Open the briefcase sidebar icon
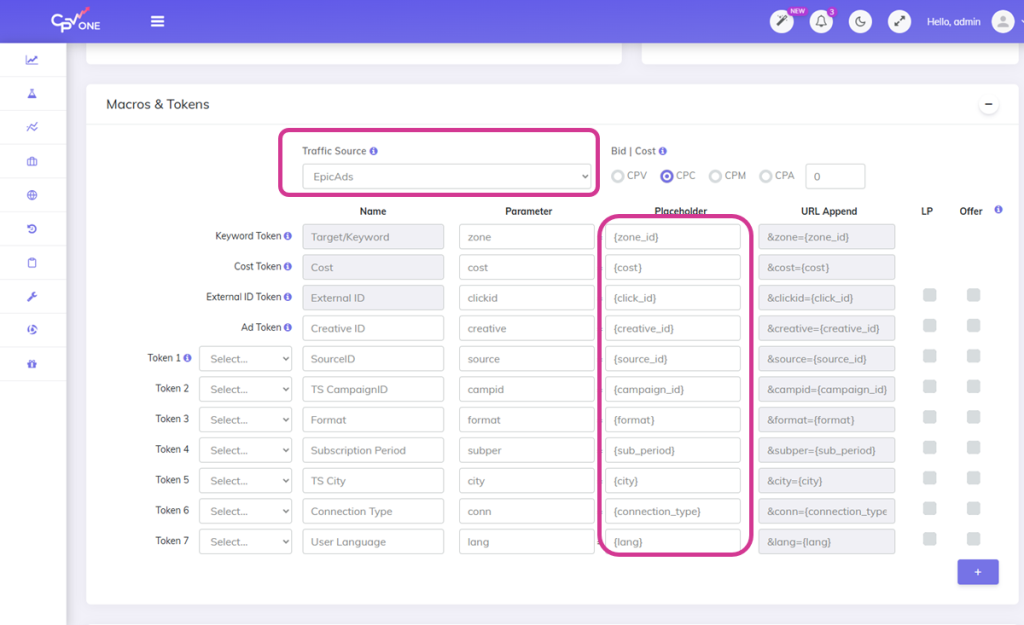Screen dimensions: 1024x625 pos(32,161)
